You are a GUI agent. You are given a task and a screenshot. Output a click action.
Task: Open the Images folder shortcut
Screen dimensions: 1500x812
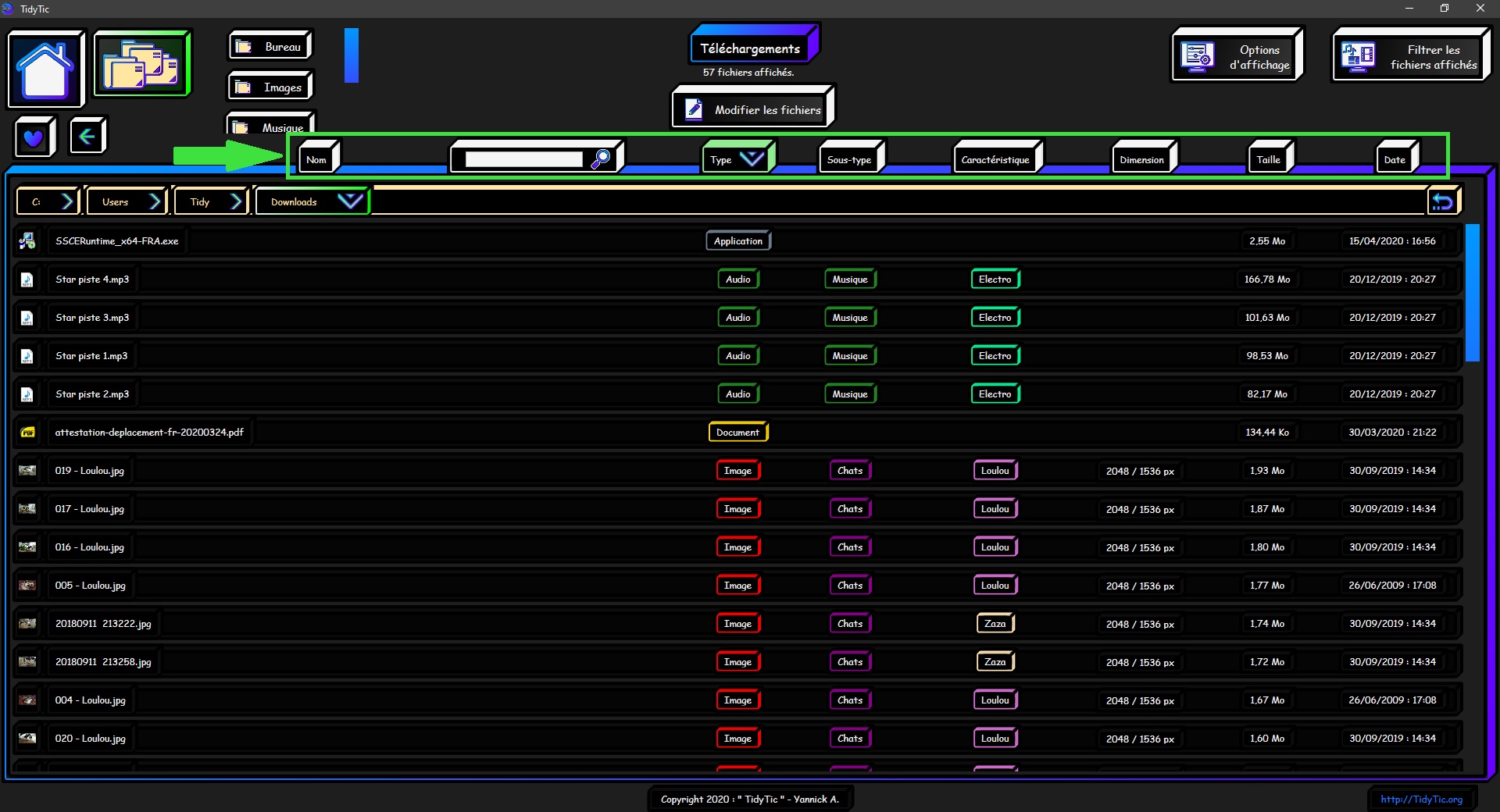(270, 87)
